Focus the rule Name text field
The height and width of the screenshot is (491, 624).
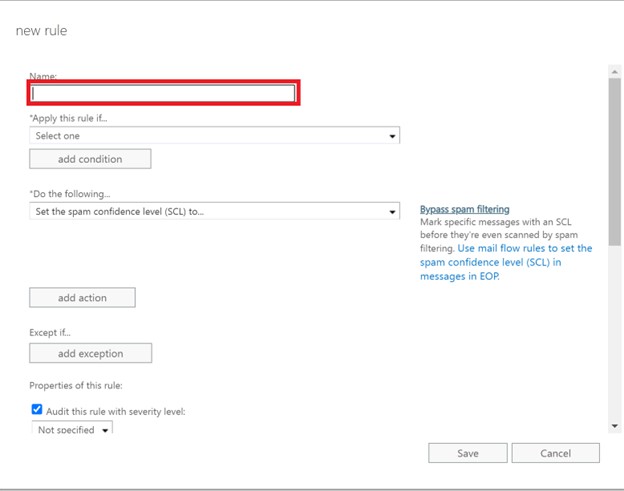pos(163,94)
